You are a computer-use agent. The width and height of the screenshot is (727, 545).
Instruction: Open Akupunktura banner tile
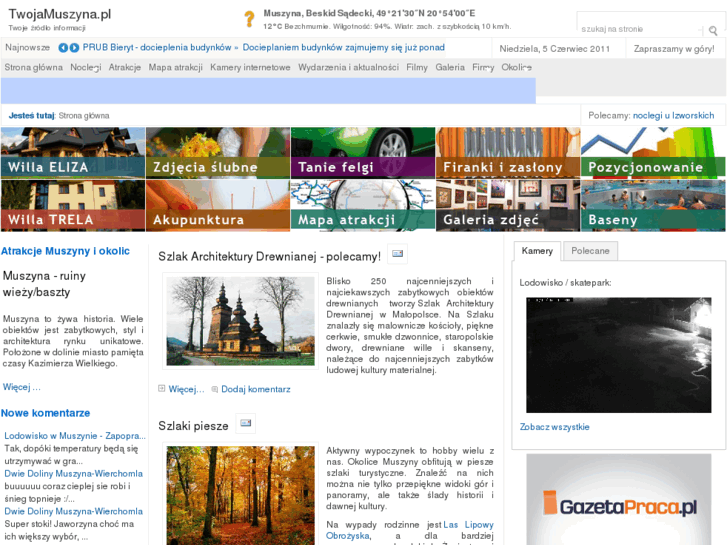tap(218, 205)
